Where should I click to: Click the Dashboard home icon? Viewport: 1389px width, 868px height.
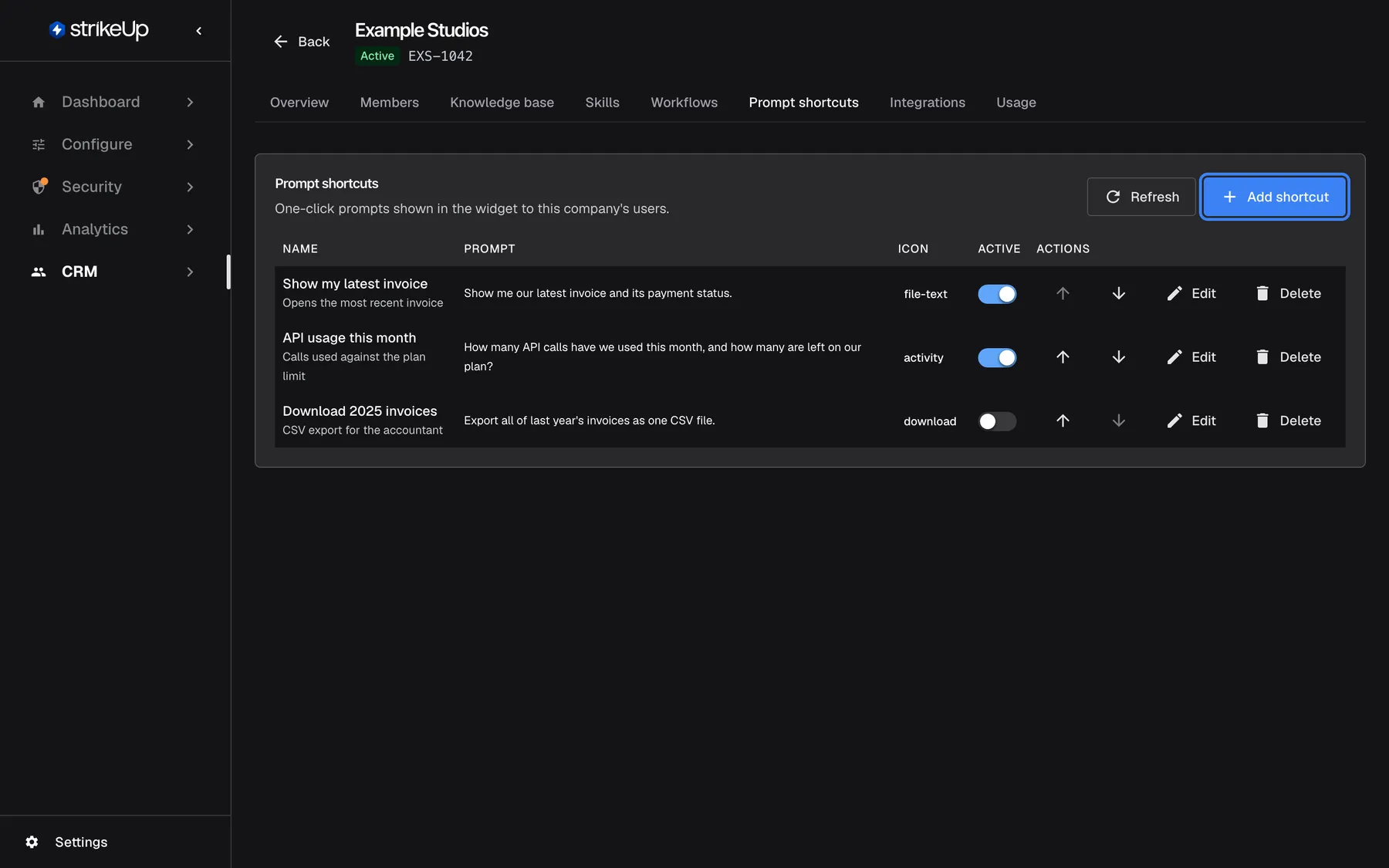tap(39, 102)
